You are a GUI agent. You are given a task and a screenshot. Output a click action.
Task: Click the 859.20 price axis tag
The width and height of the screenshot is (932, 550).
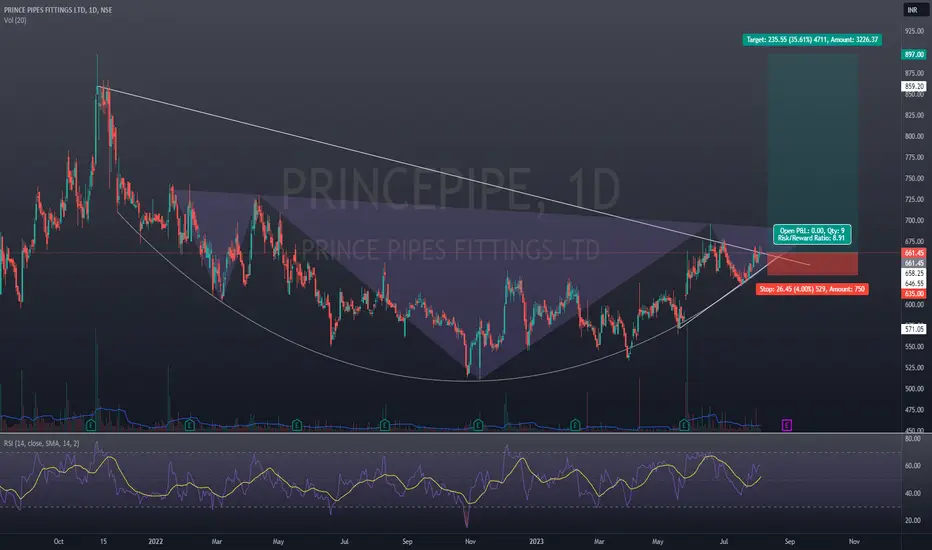(x=914, y=86)
